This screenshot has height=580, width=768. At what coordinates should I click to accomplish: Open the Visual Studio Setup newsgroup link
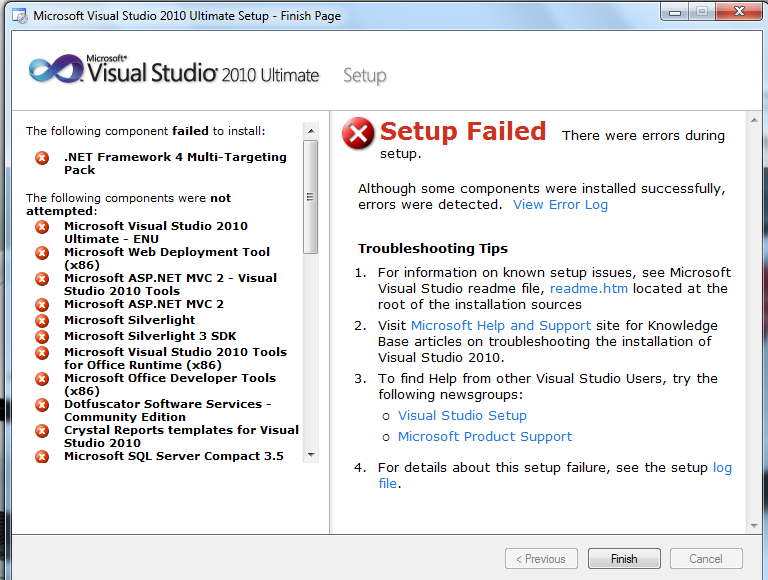coord(462,416)
